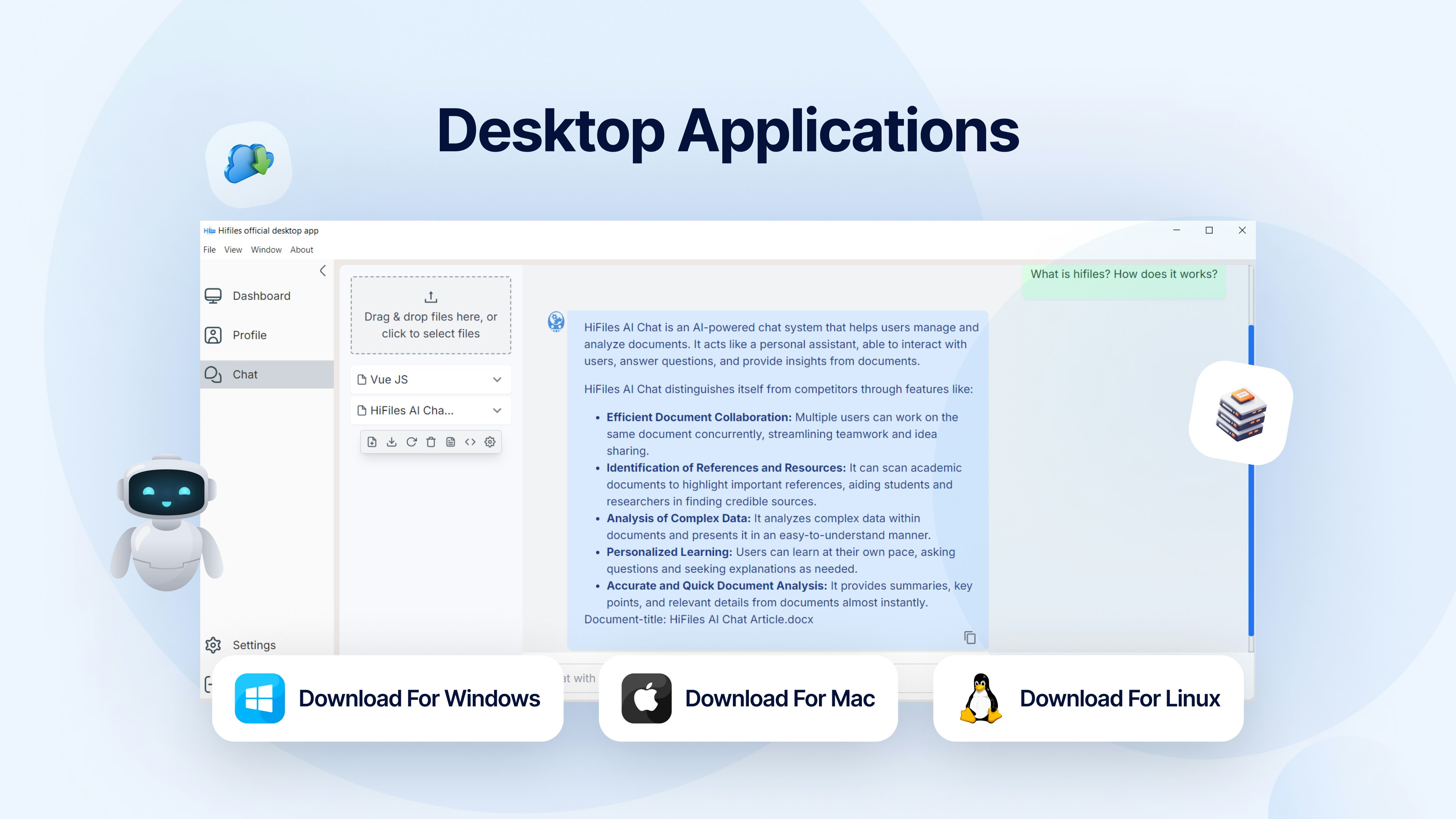Click the download icon in file toolbar
The height and width of the screenshot is (819, 1456).
[x=392, y=442]
